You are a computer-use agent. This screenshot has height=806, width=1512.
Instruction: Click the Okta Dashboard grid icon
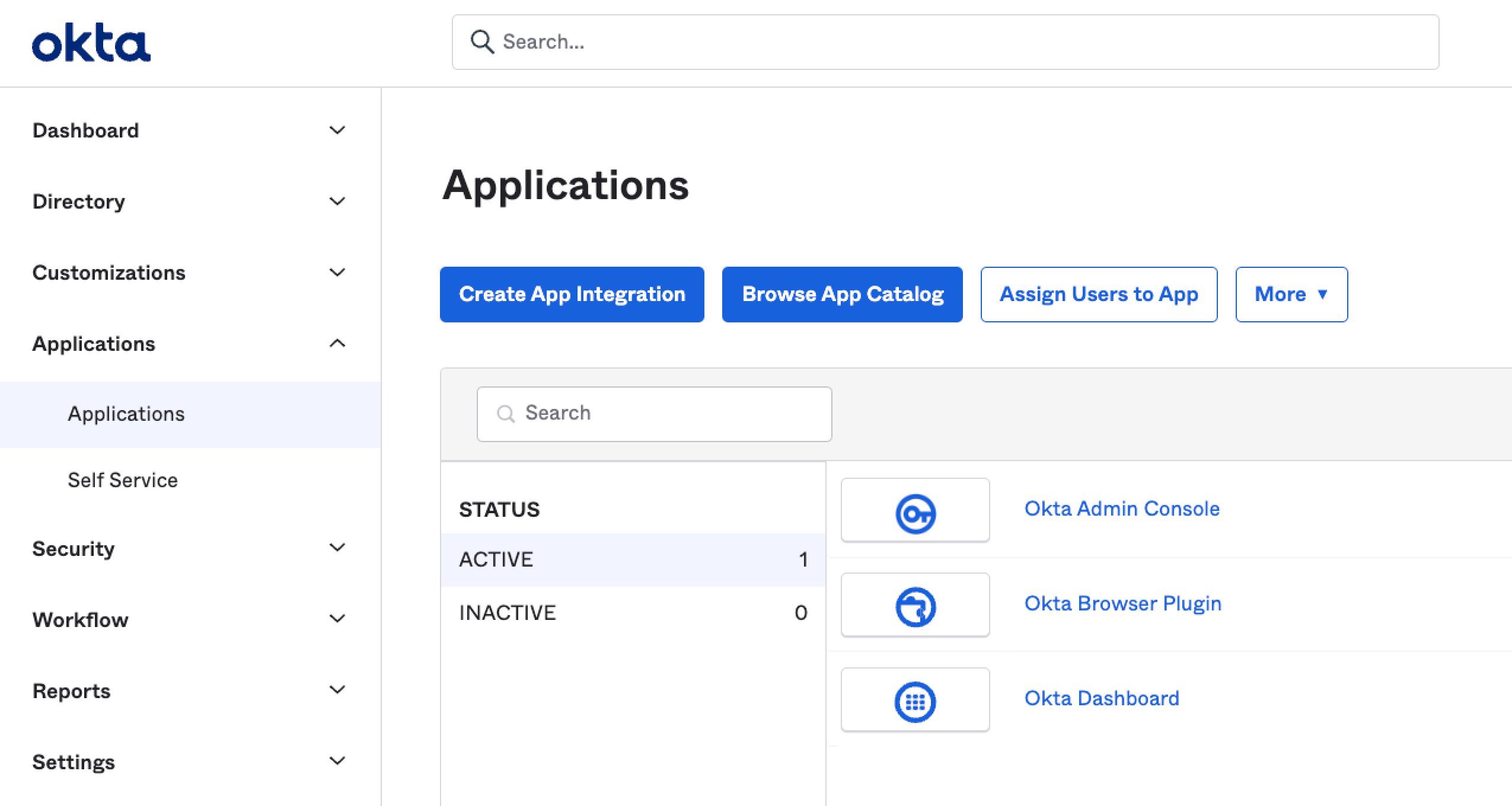[915, 702]
